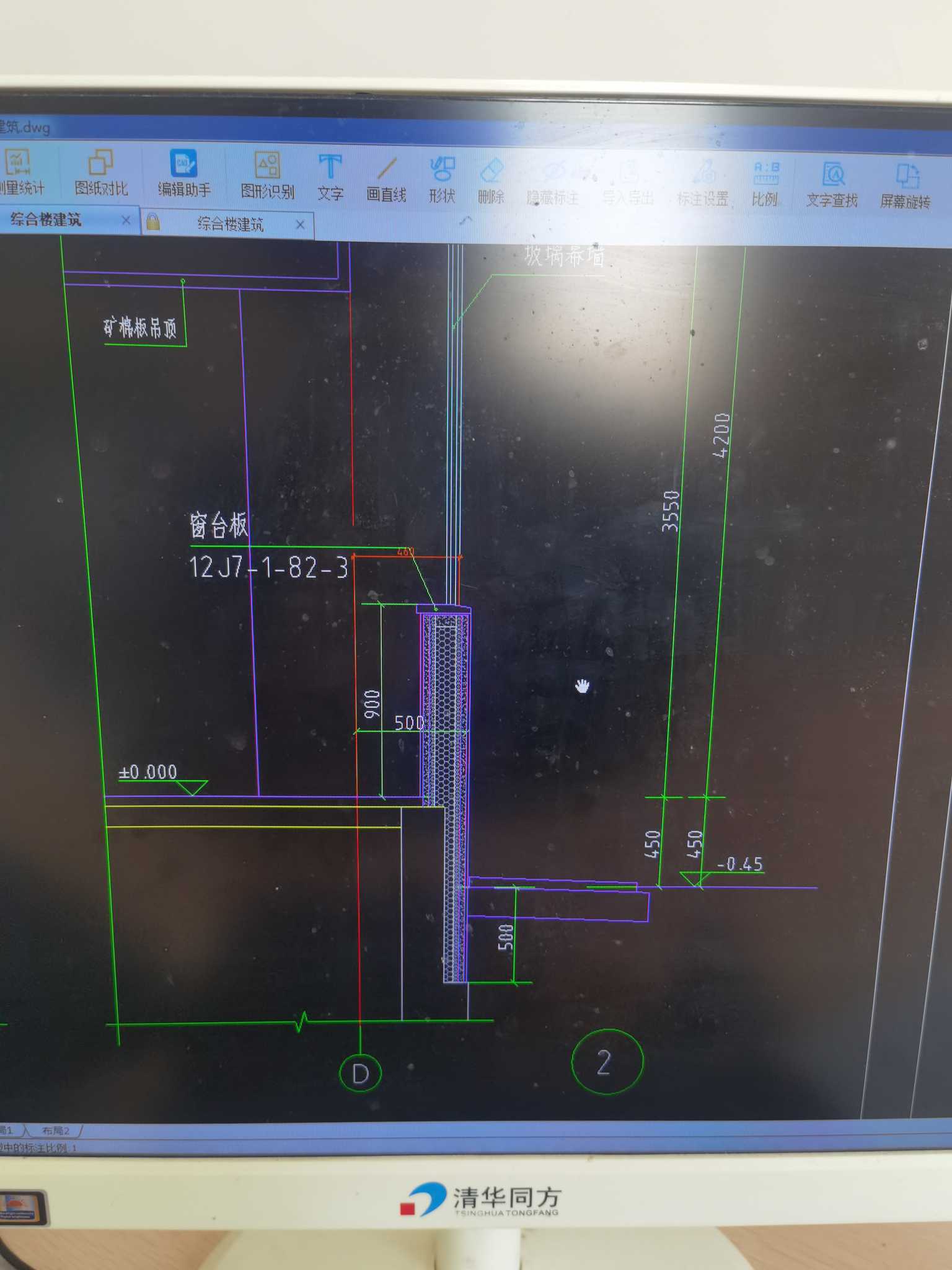Toggle the 隐藏标注 hide annotations tool

[553, 184]
